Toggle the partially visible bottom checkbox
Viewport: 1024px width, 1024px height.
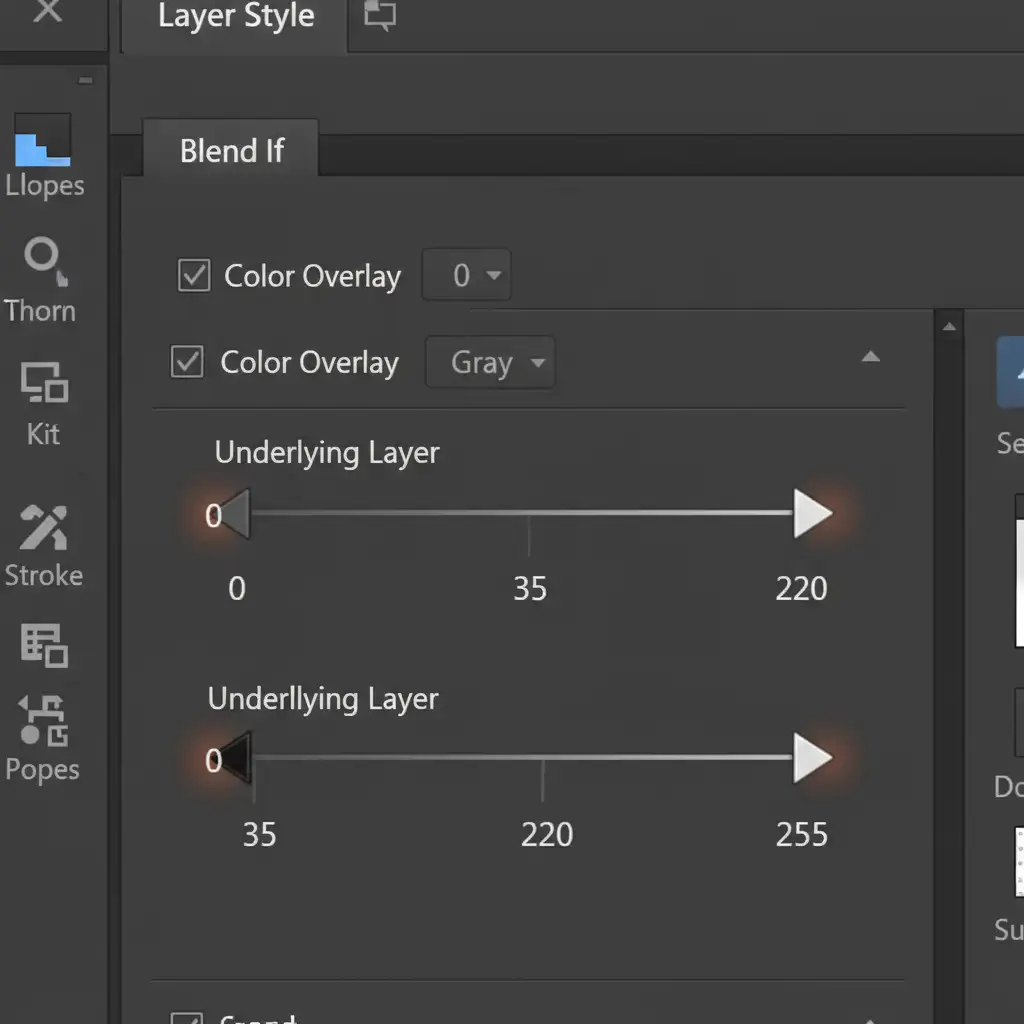point(187,1018)
